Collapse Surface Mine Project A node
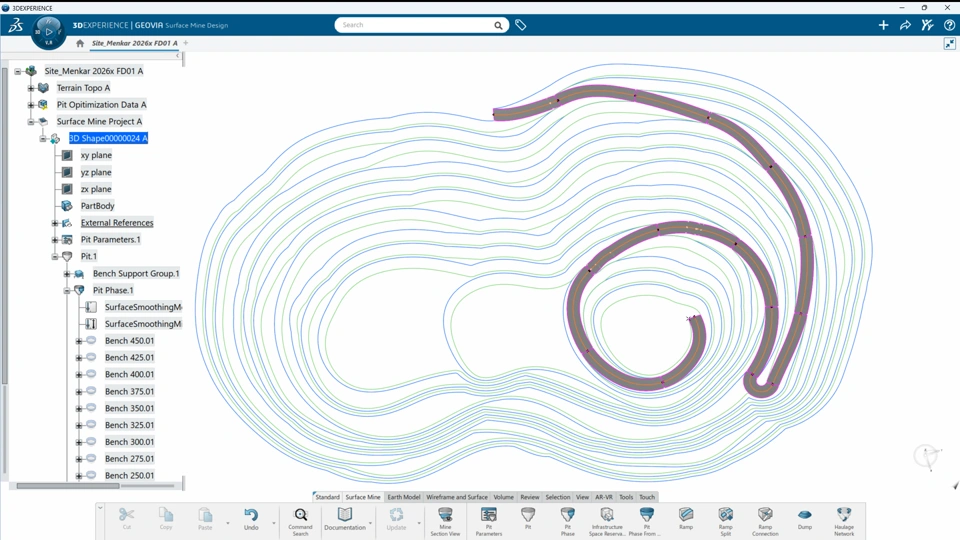 (31, 122)
